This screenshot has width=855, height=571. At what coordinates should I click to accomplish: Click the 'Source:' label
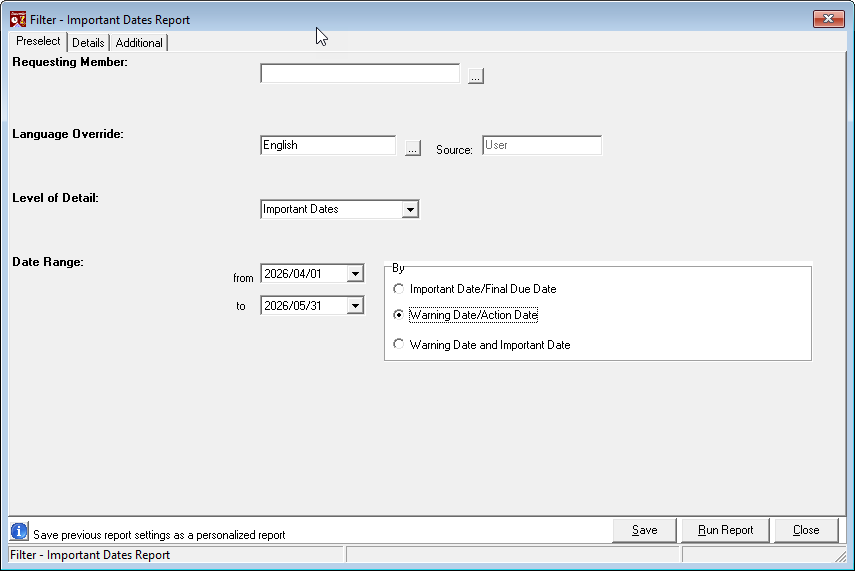[454, 150]
